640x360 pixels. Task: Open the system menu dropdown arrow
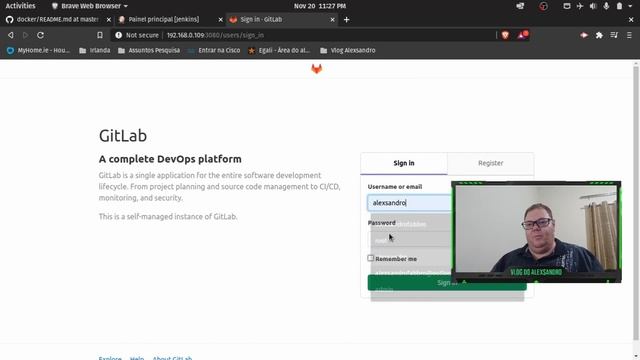coord(630,6)
